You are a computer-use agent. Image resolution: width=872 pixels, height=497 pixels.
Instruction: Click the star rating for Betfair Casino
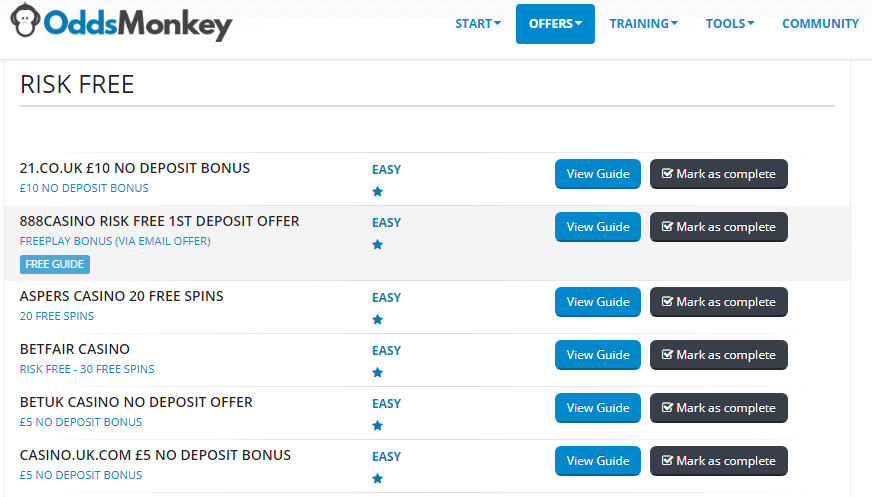click(x=378, y=372)
